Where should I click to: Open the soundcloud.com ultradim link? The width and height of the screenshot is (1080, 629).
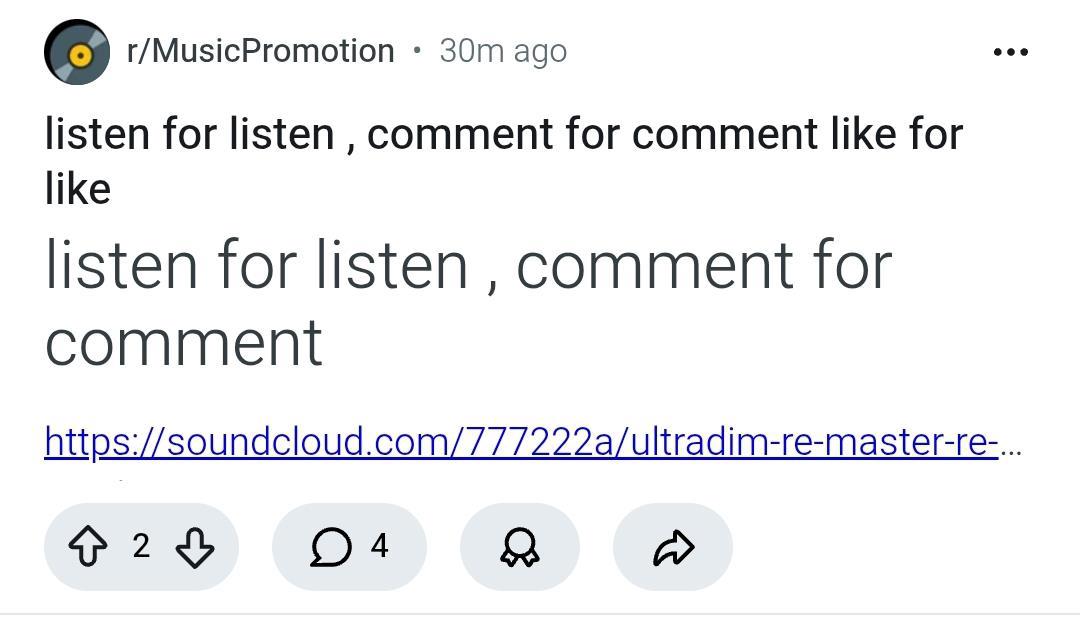coord(520,441)
